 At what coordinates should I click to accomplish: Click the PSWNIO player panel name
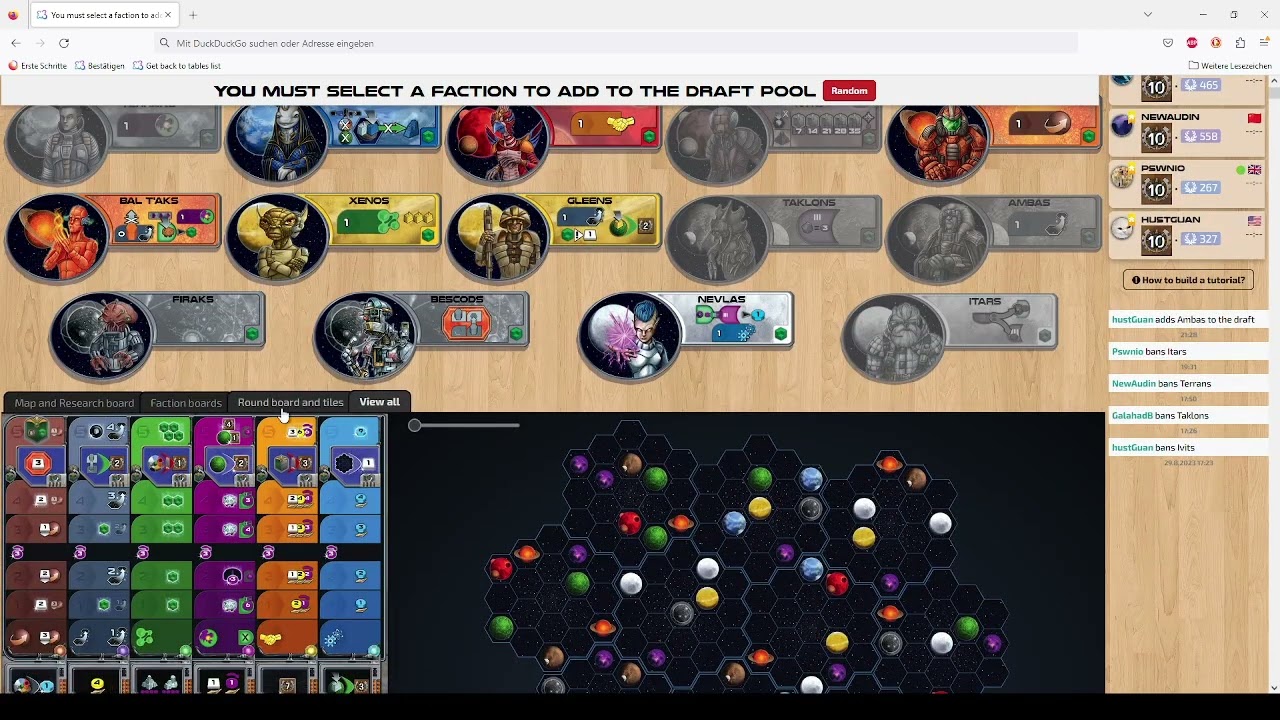[1163, 168]
